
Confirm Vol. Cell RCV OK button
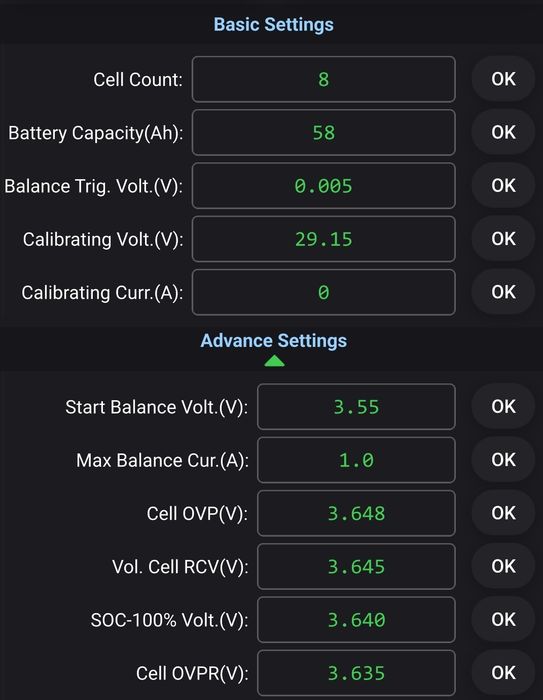[503, 566]
